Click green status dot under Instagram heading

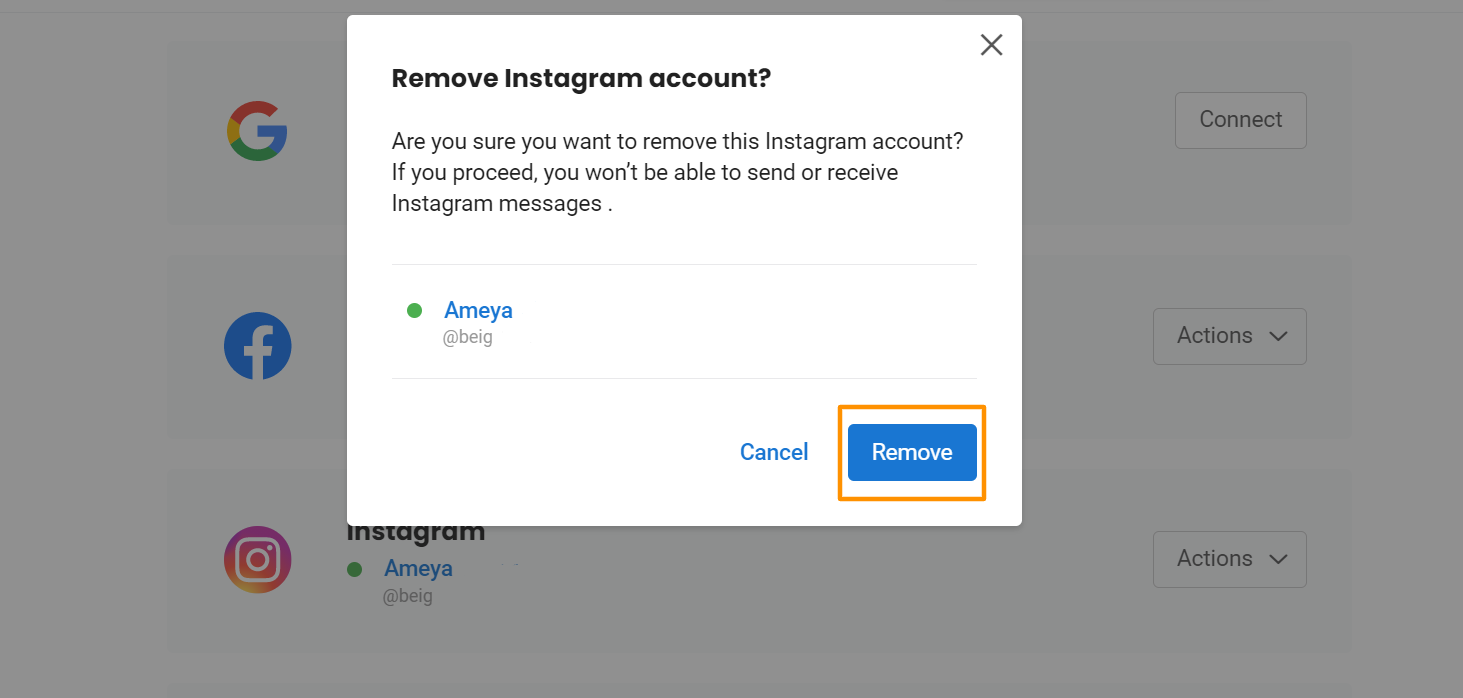[x=354, y=569]
